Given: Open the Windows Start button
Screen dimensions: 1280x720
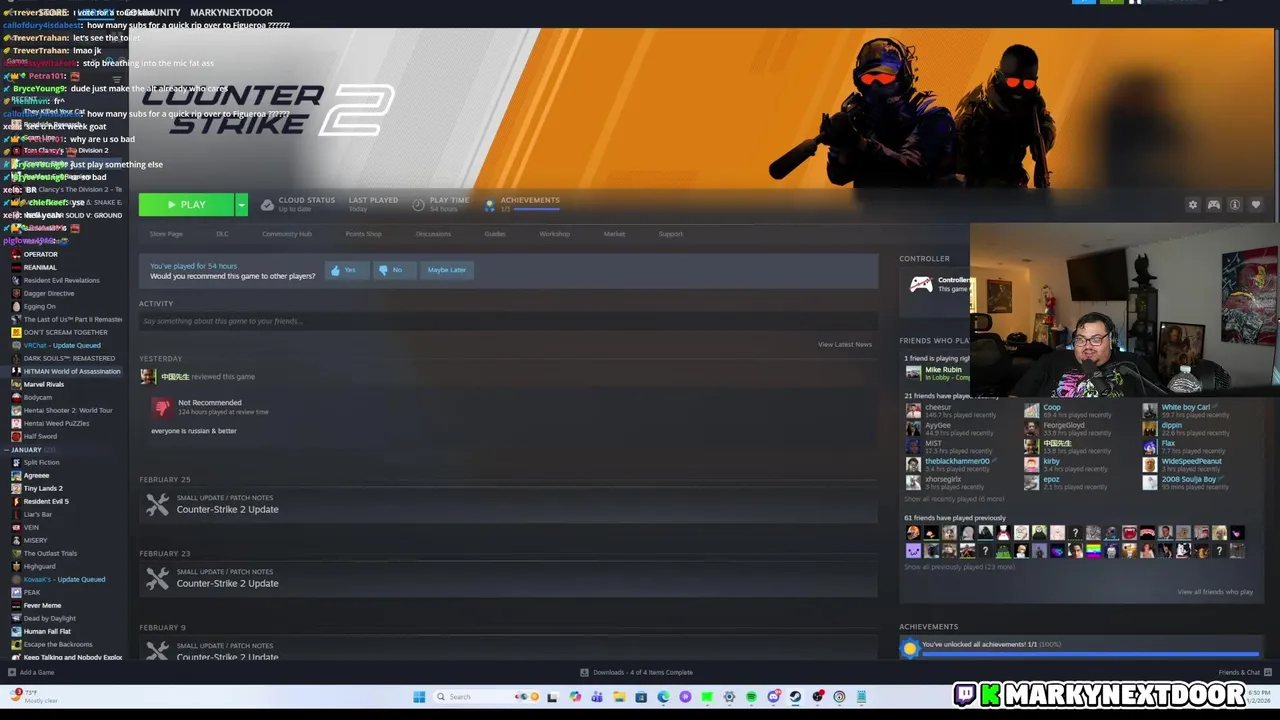Looking at the screenshot, I should 419,697.
